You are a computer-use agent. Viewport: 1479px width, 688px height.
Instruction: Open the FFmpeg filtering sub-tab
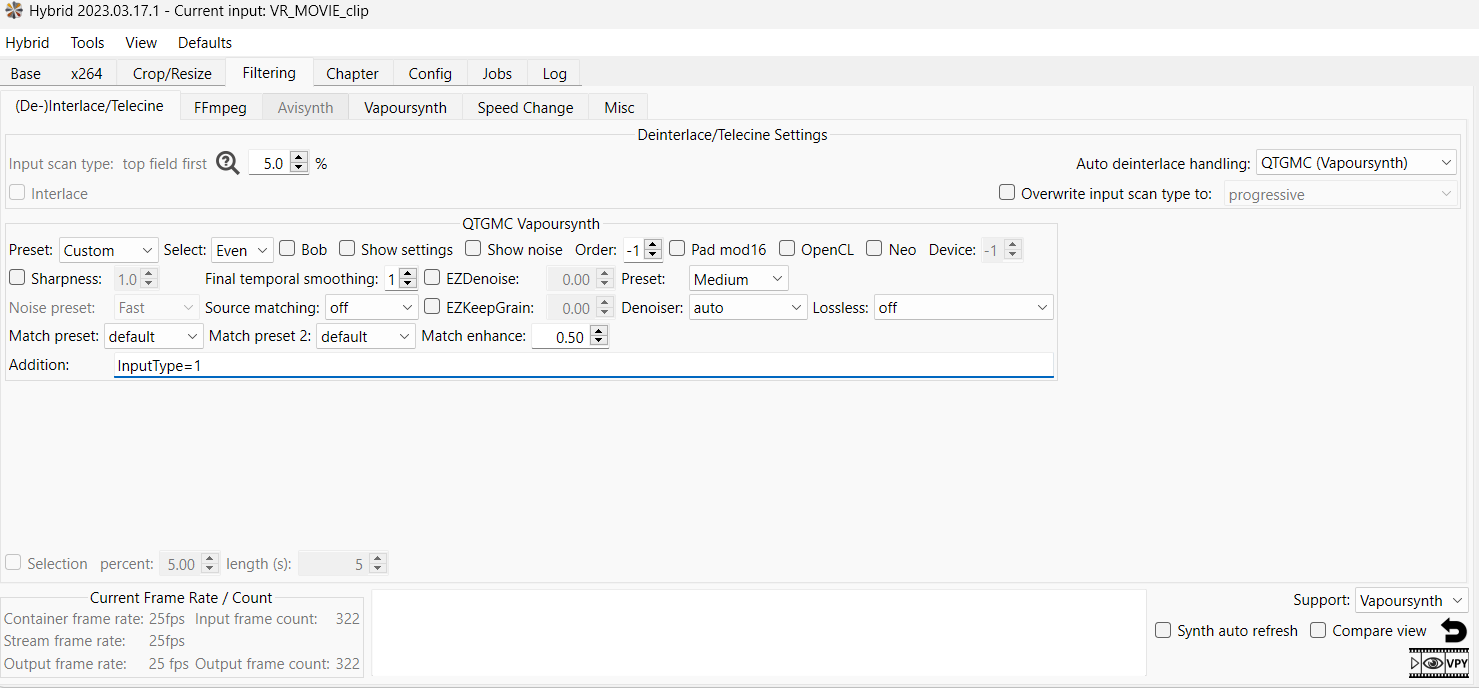tap(220, 107)
